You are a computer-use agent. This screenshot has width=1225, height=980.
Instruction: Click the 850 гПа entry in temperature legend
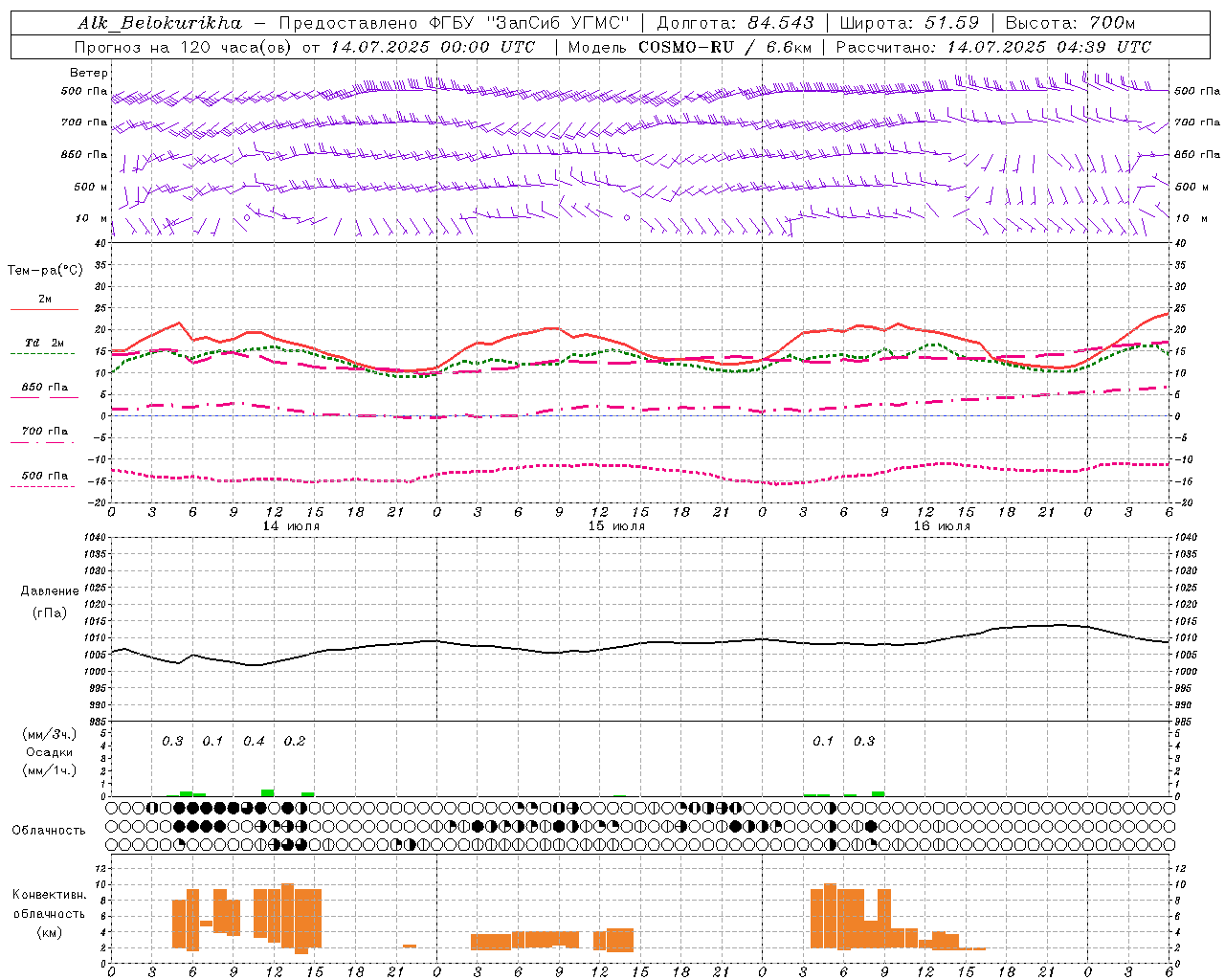(x=45, y=388)
